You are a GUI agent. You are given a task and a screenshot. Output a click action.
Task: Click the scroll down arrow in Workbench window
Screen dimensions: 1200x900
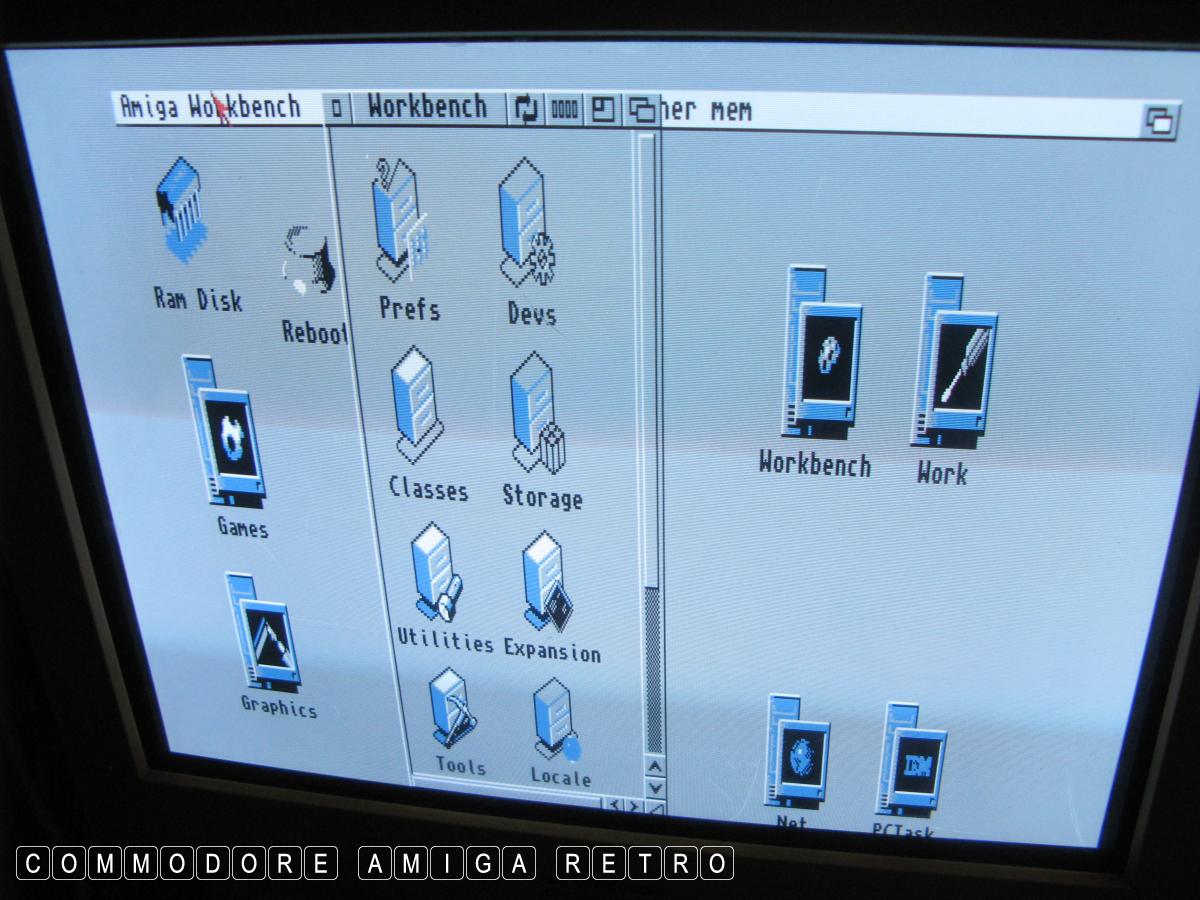pyautogui.click(x=655, y=788)
